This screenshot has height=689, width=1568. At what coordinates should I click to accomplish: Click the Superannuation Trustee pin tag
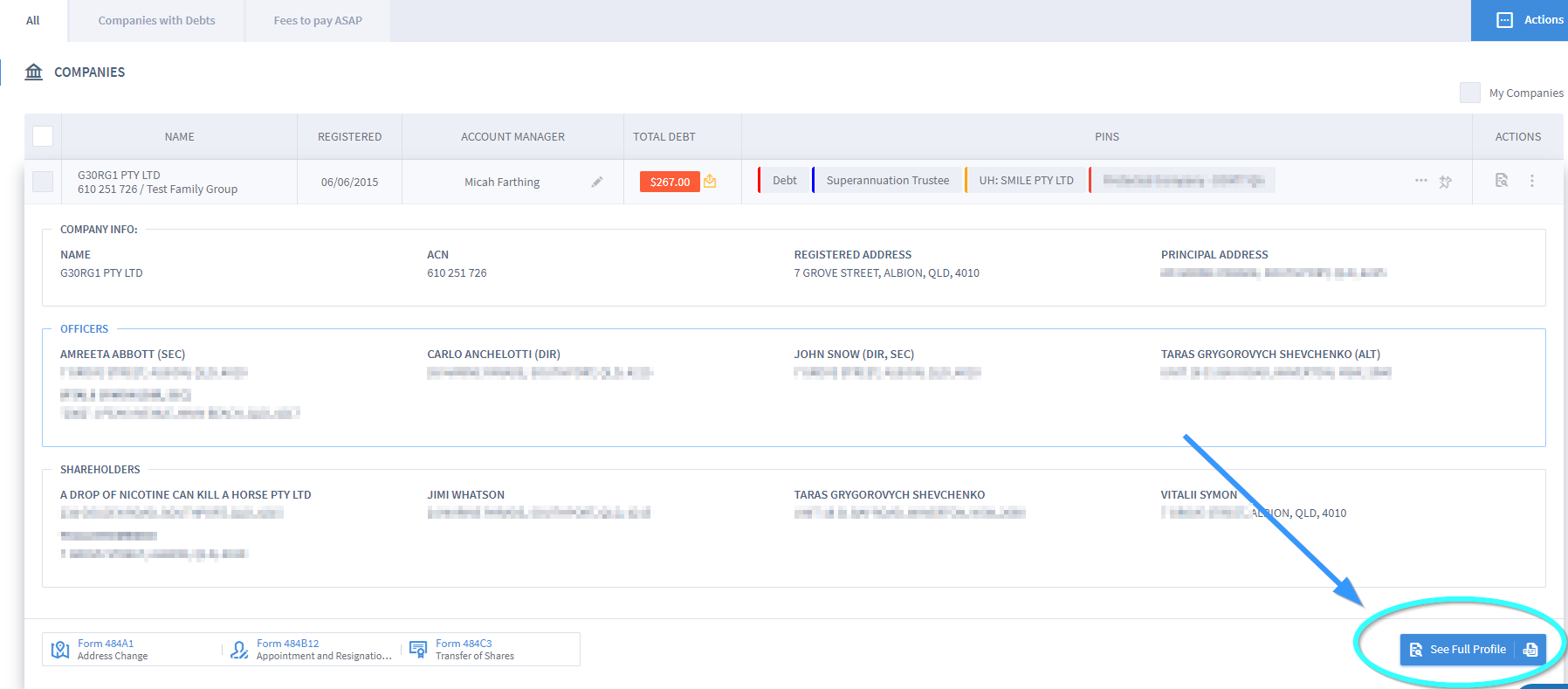[x=887, y=181]
